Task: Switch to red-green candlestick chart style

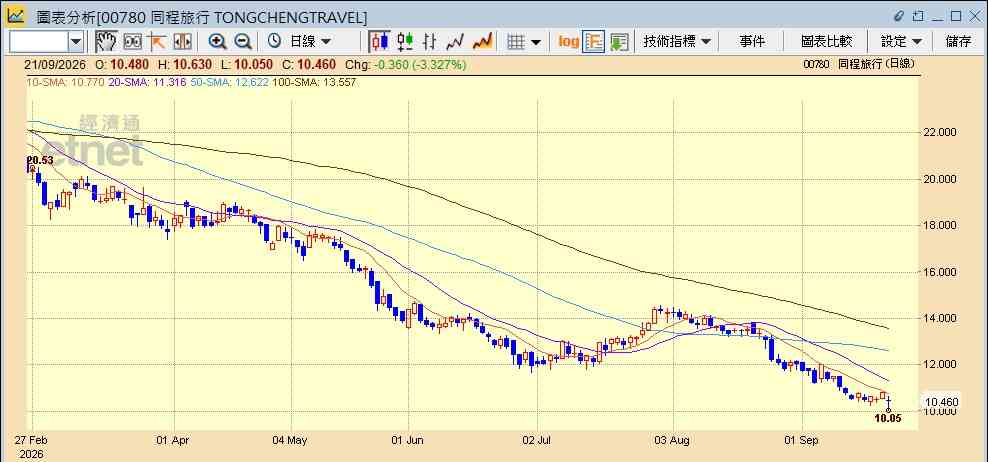Action: (x=405, y=42)
